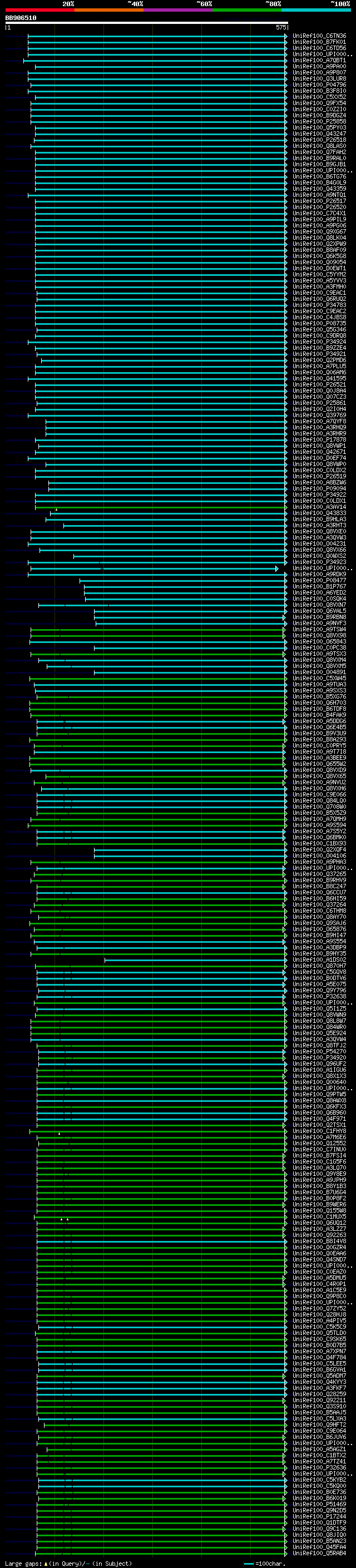Click the UniRef100_P26517 label
Screen dimensions: 356x1568
click(319, 201)
